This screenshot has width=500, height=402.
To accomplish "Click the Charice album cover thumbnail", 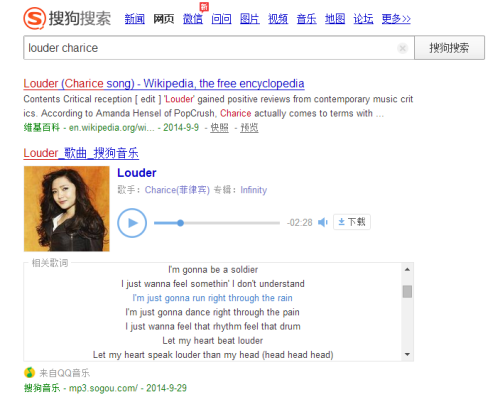I will tap(67, 209).
